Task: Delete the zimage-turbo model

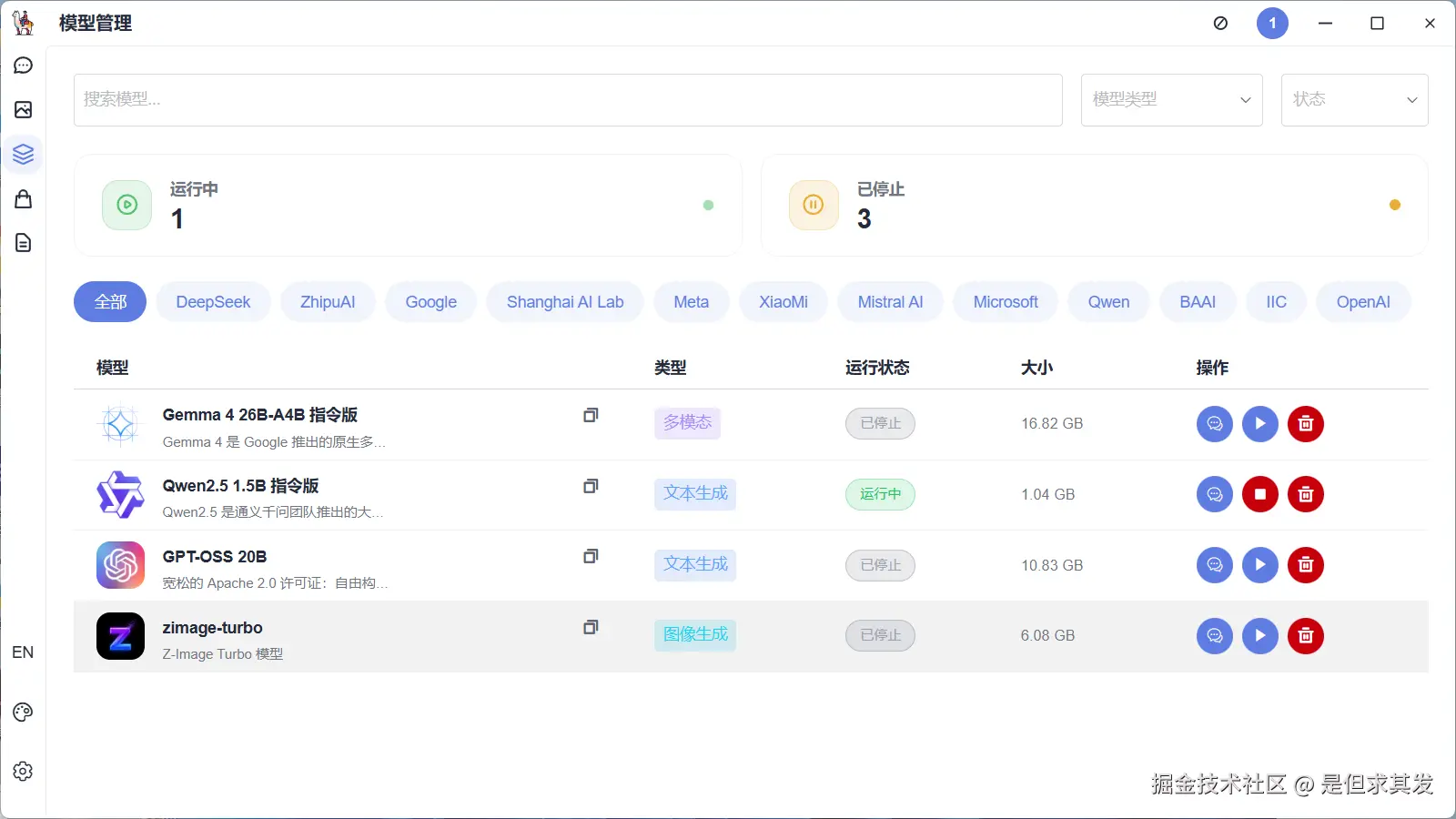Action: click(1306, 636)
